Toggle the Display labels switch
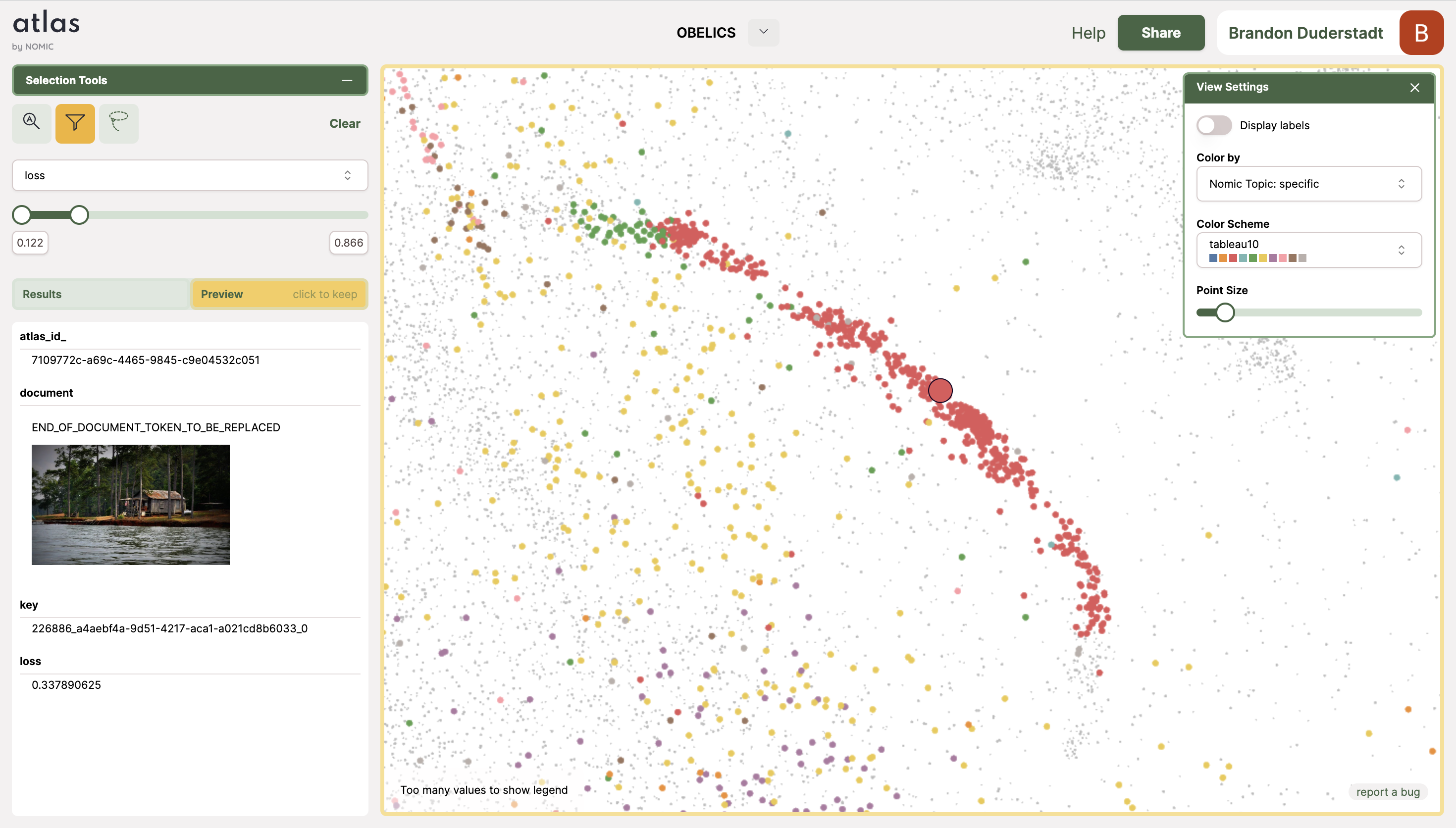This screenshot has width=1456, height=828. coord(1214,126)
